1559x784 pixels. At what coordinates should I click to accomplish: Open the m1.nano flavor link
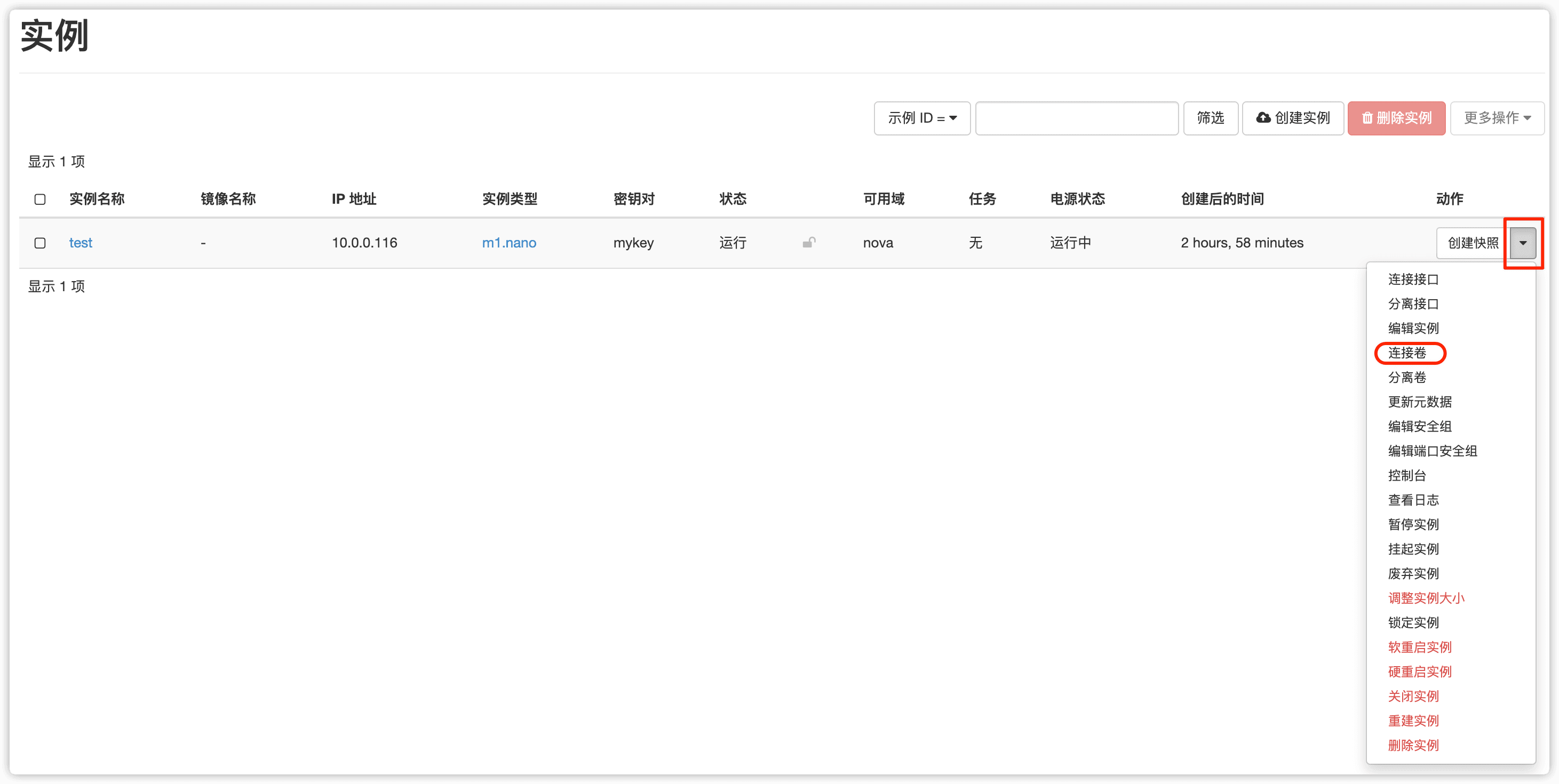[x=509, y=243]
